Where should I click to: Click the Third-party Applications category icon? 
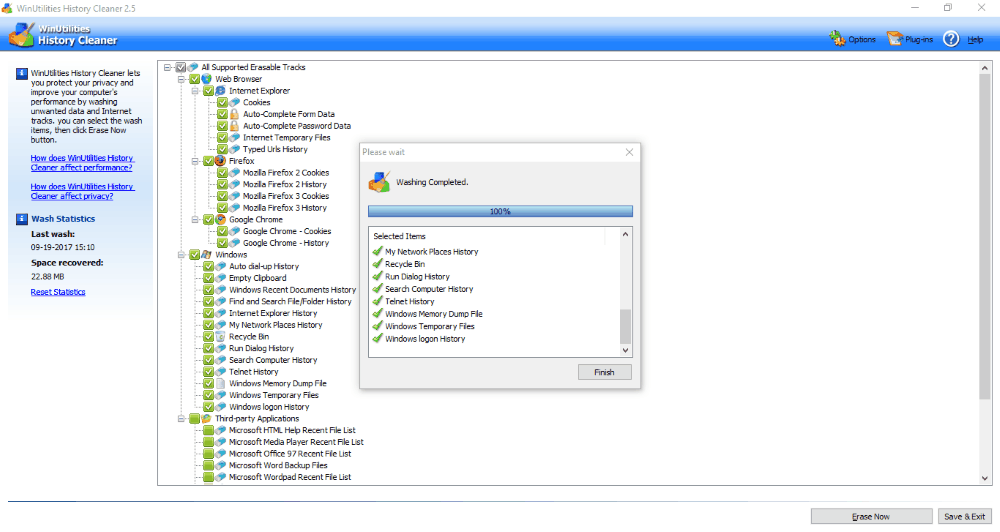click(x=207, y=418)
